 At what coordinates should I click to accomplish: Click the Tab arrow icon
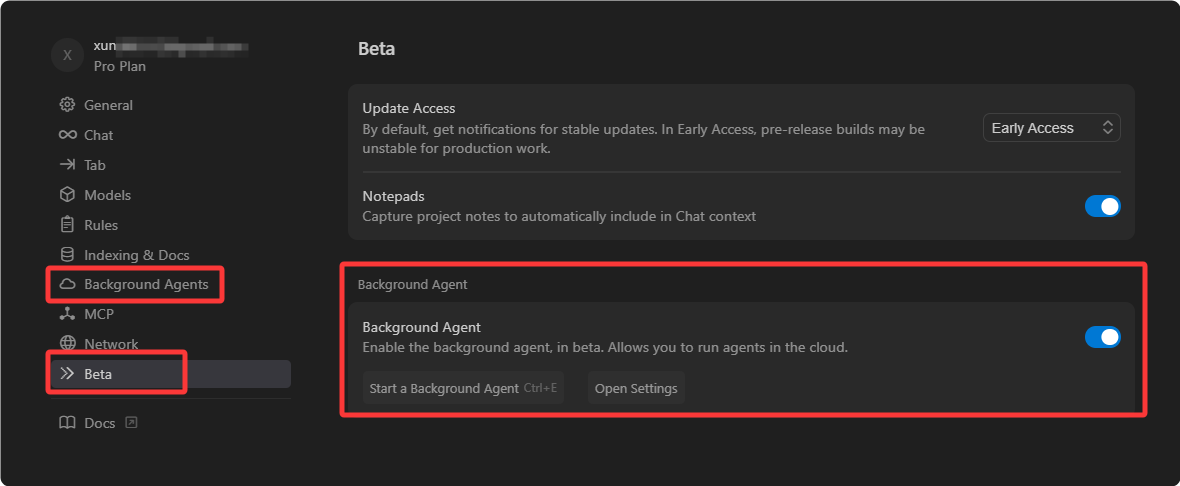(x=68, y=165)
